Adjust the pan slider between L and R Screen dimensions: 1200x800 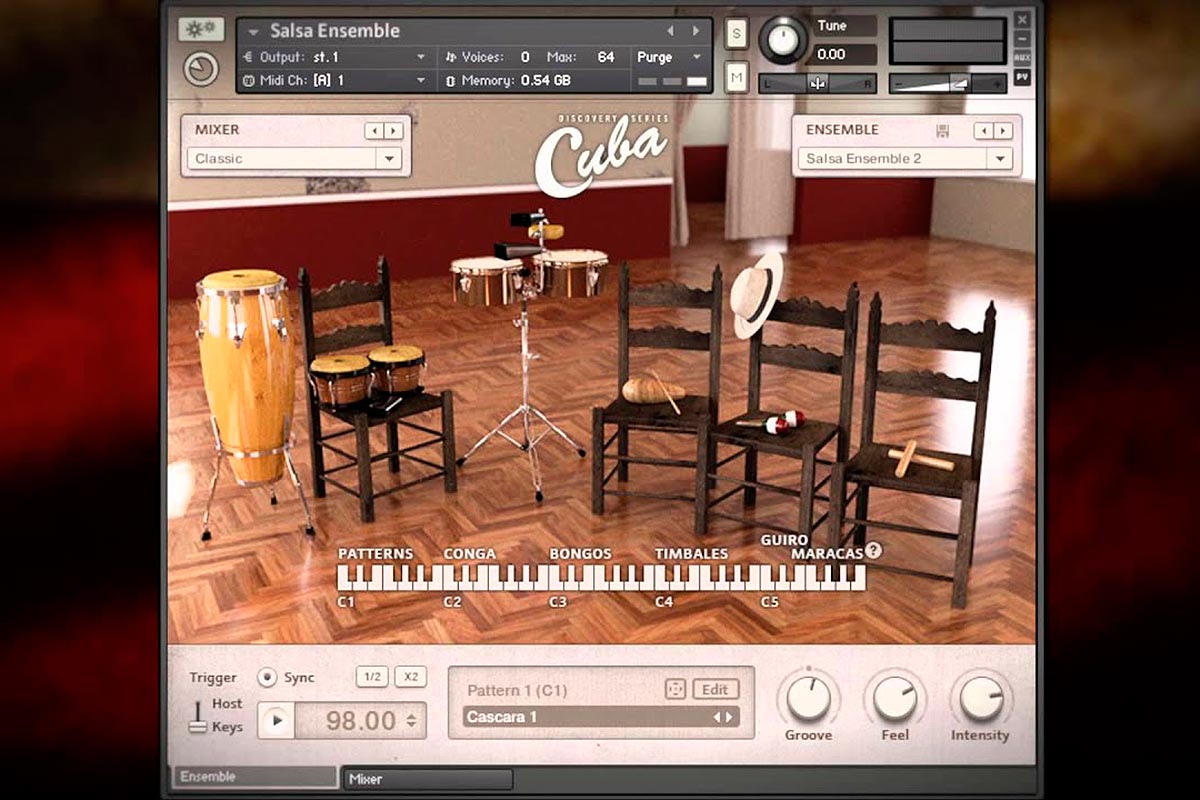(x=817, y=83)
